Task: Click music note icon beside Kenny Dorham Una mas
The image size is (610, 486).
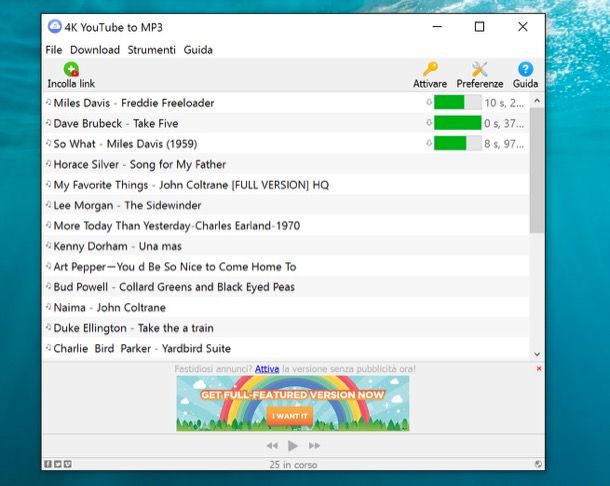Action: pos(49,246)
